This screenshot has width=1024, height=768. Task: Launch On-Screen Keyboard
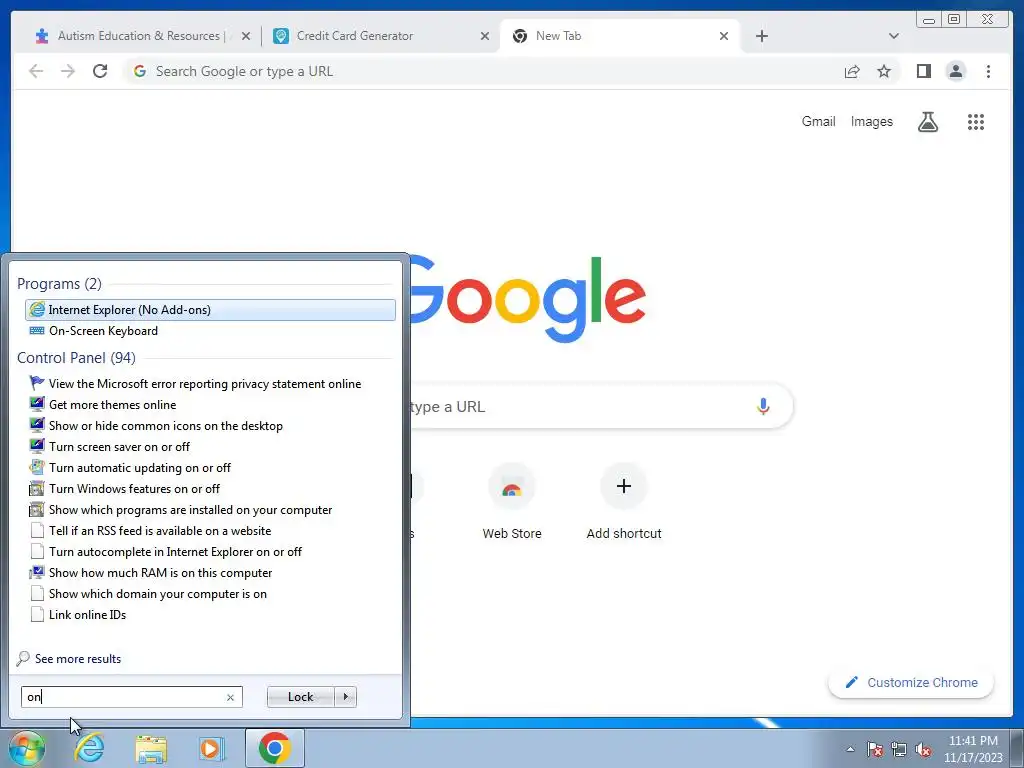click(x=210, y=330)
